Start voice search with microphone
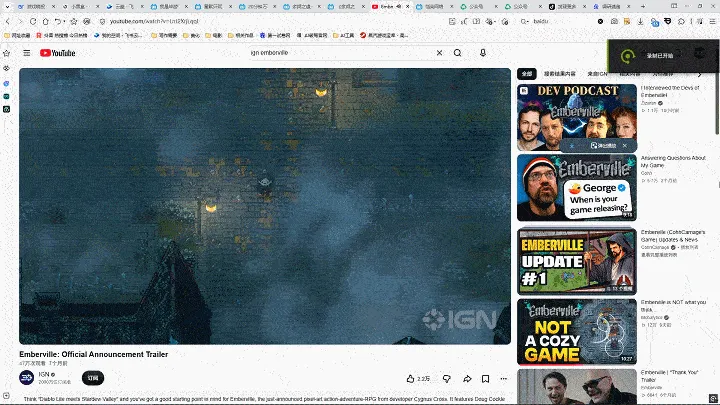The image size is (720, 405). click(483, 53)
